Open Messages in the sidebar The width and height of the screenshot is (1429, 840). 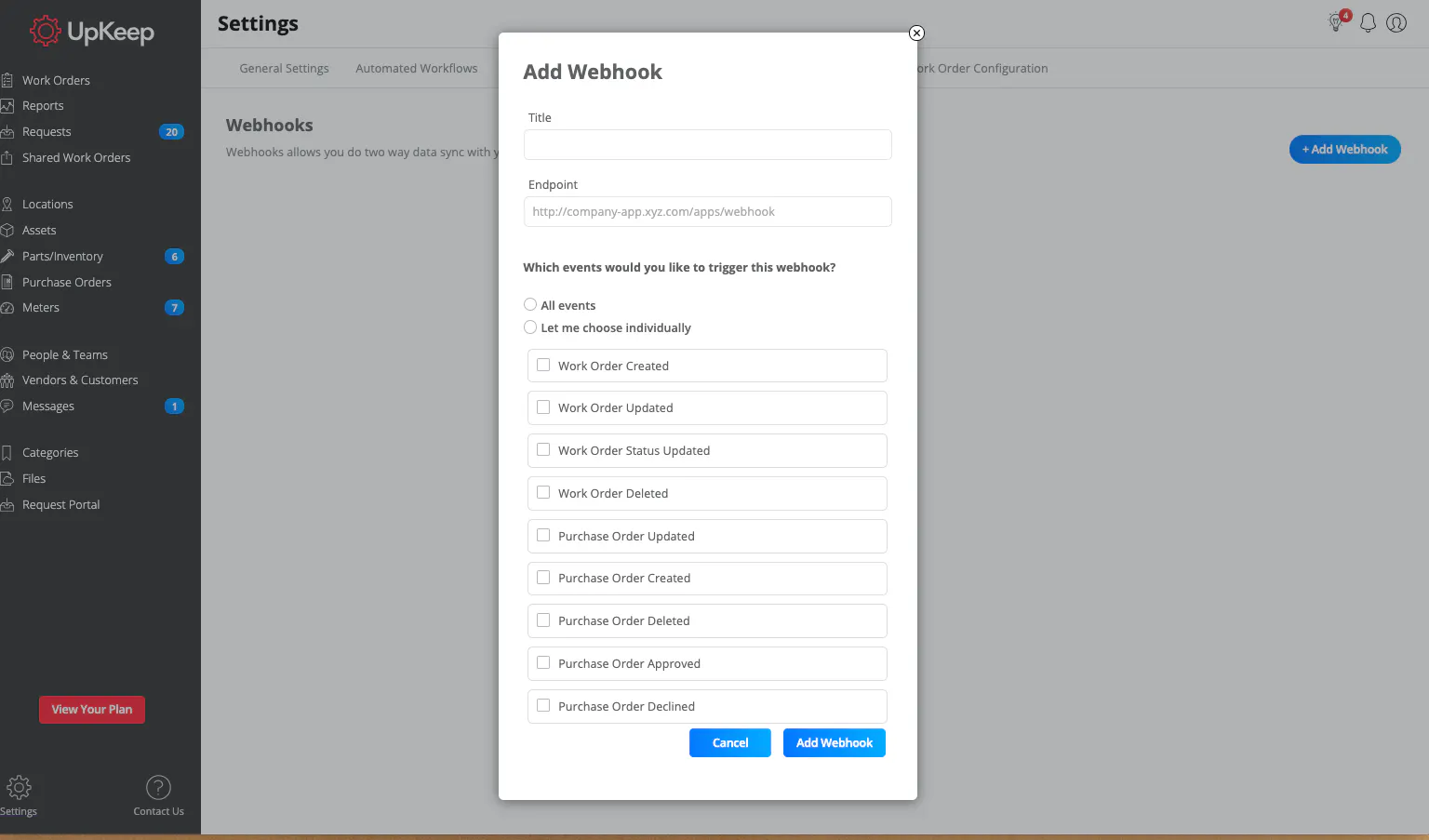point(48,406)
